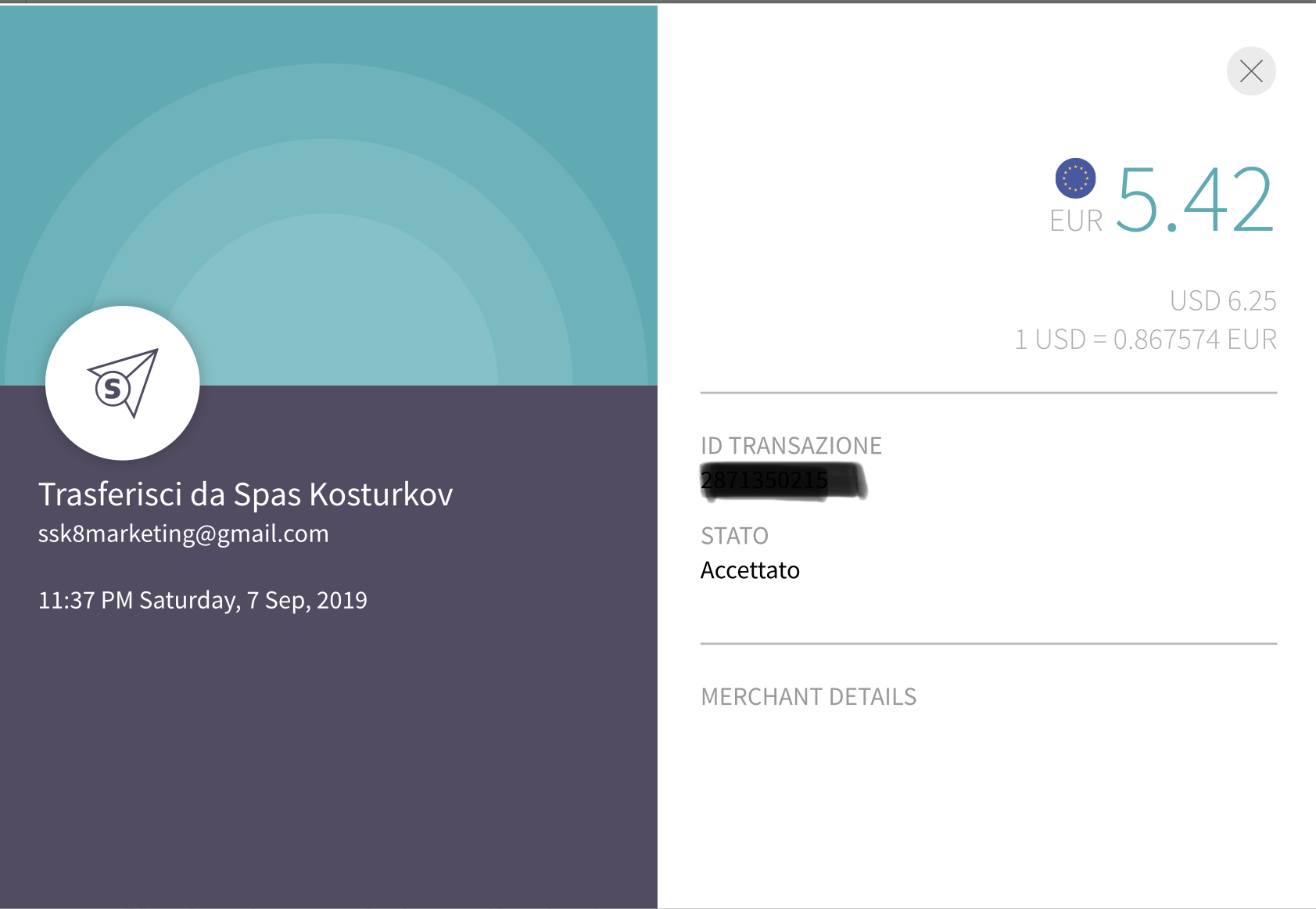1316x909 pixels.
Task: Click the 11:37 PM Saturday date text
Action: tap(203, 600)
